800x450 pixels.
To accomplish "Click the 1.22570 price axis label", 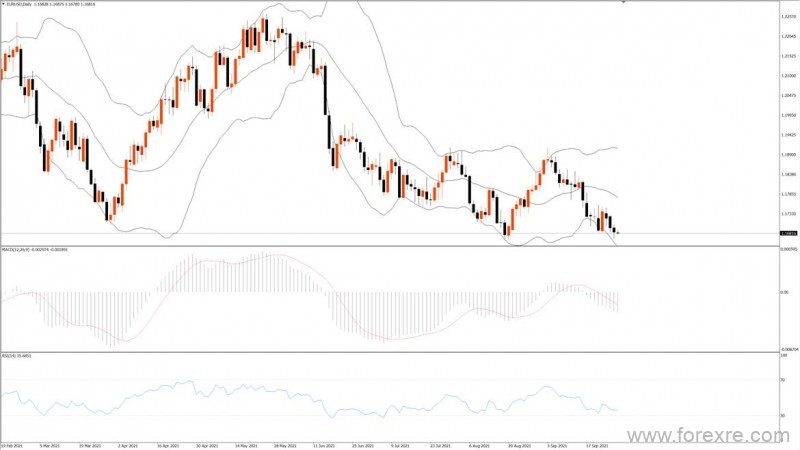I will (788, 17).
